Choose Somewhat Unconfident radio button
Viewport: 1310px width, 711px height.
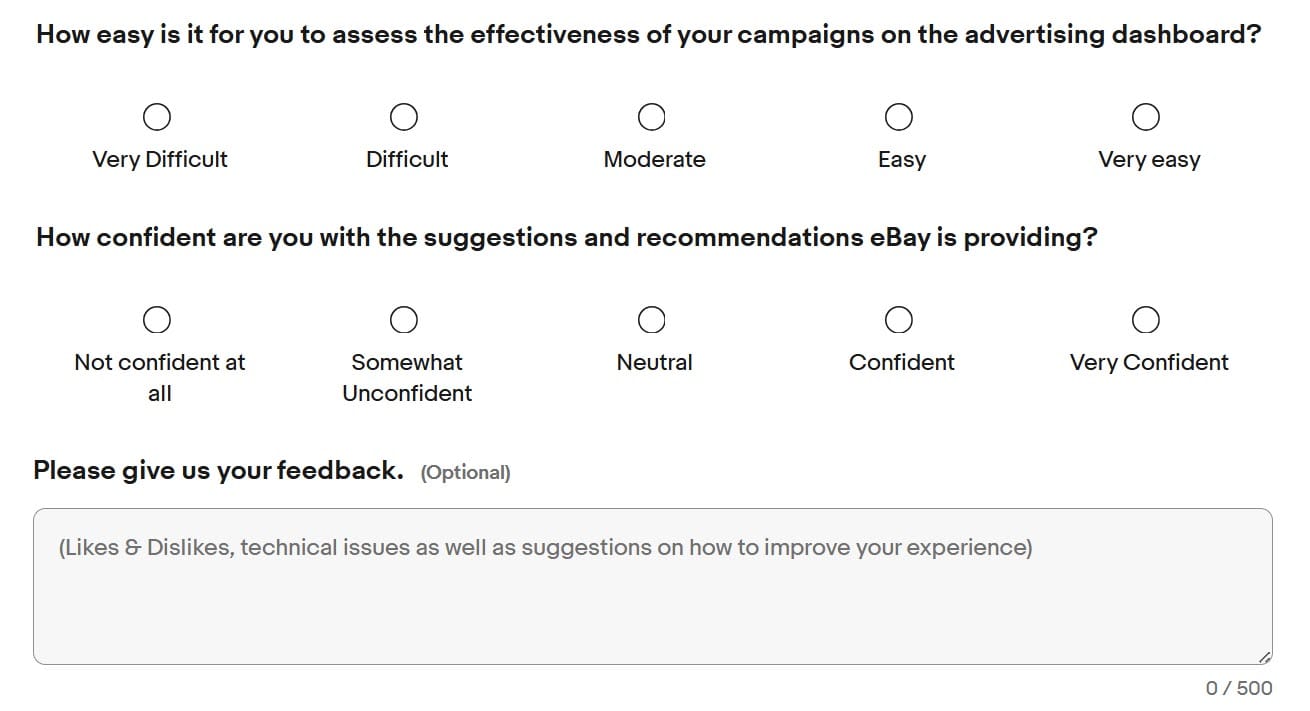pyautogui.click(x=404, y=320)
